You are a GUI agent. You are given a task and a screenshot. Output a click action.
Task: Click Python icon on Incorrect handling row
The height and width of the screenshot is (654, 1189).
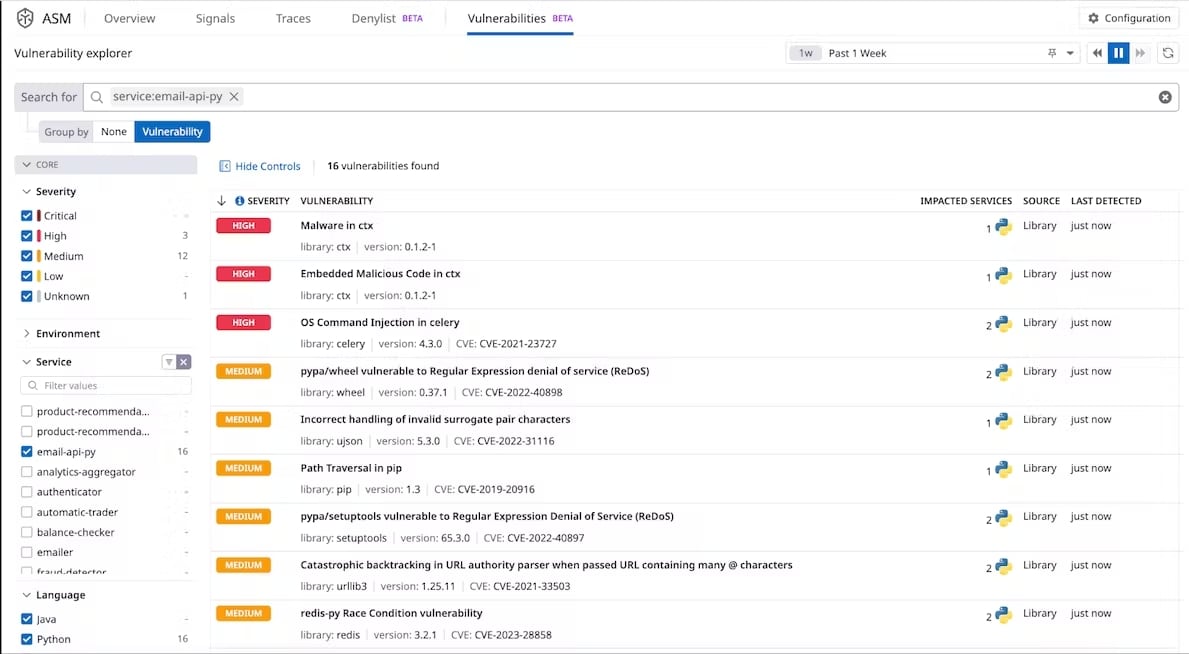[1003, 421]
